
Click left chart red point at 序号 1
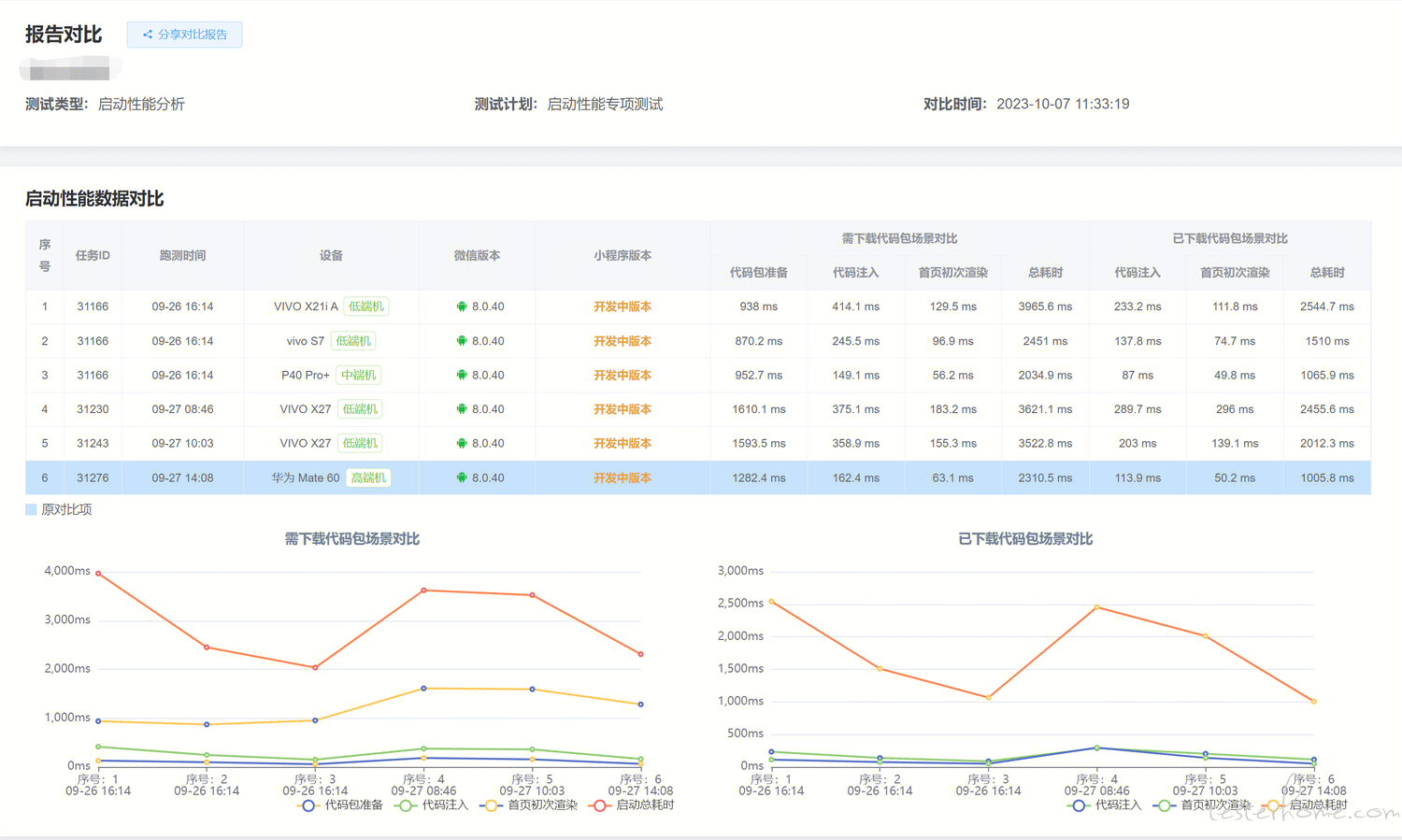(x=98, y=573)
